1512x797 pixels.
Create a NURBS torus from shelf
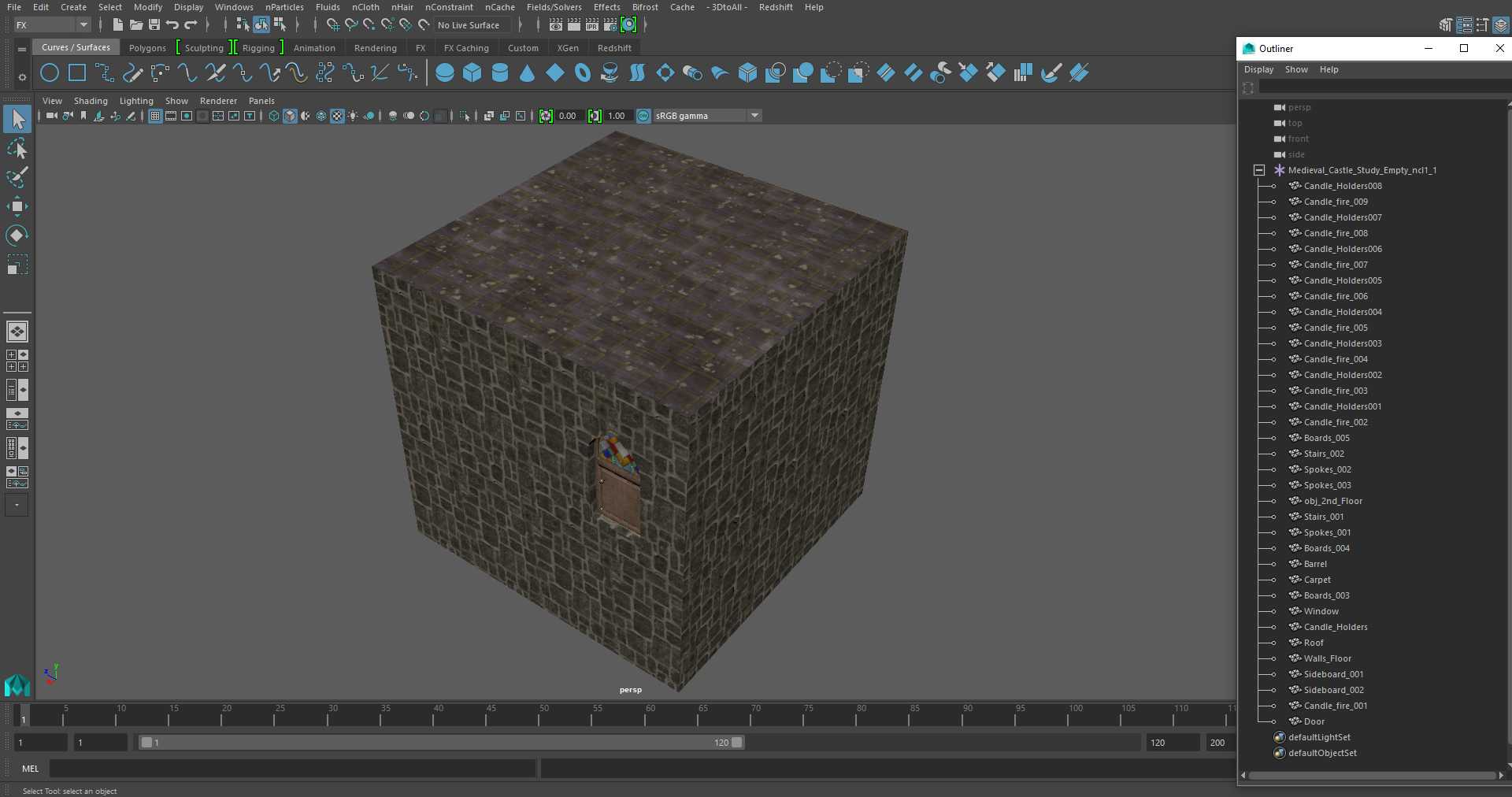point(583,73)
